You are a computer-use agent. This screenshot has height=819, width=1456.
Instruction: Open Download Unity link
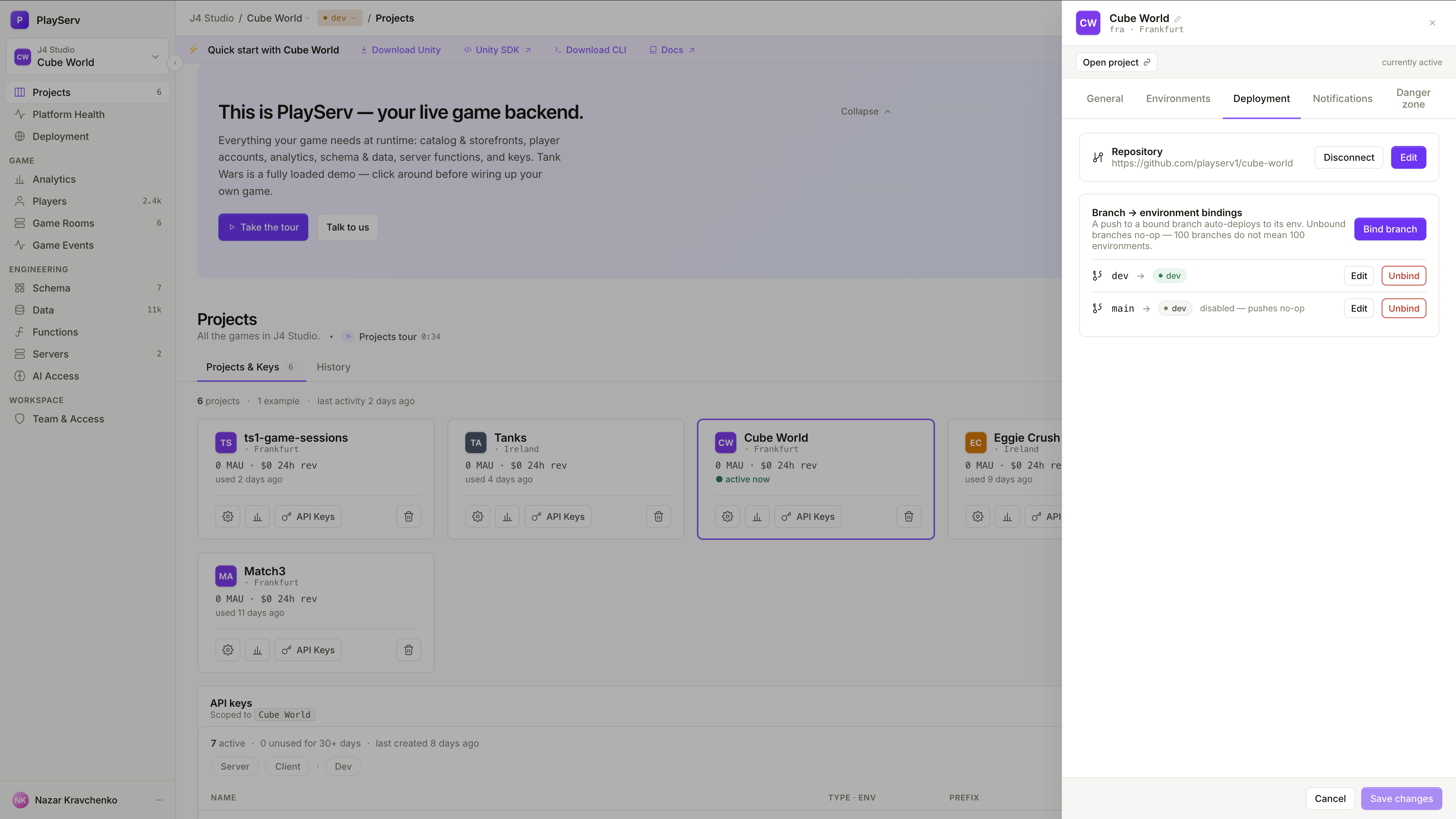(401, 50)
